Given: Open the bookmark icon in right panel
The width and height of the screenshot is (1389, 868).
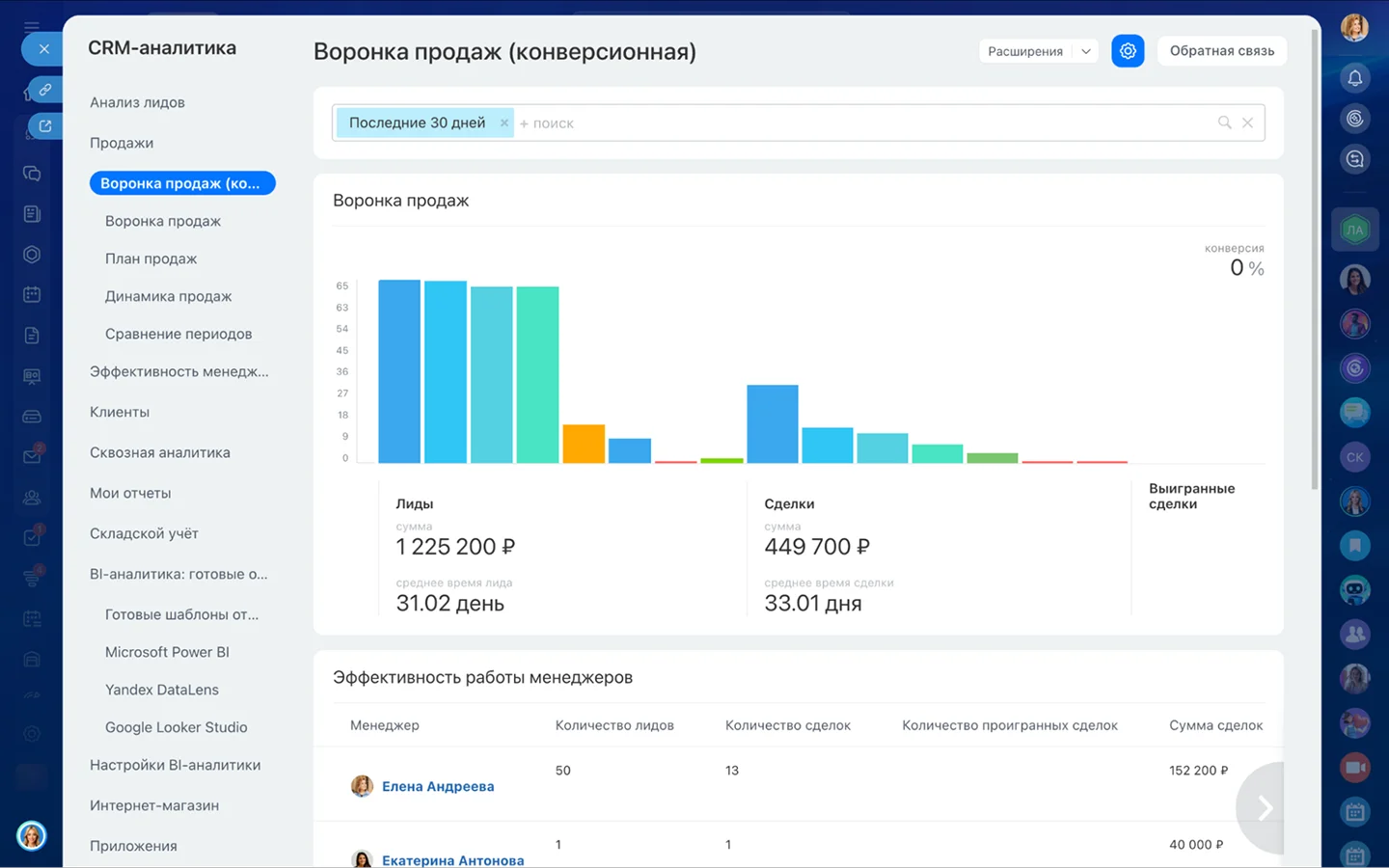Looking at the screenshot, I should click(1355, 545).
